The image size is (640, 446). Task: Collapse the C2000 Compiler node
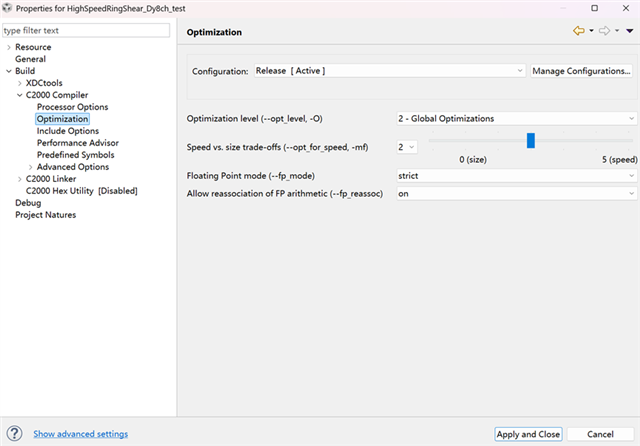pos(20,95)
